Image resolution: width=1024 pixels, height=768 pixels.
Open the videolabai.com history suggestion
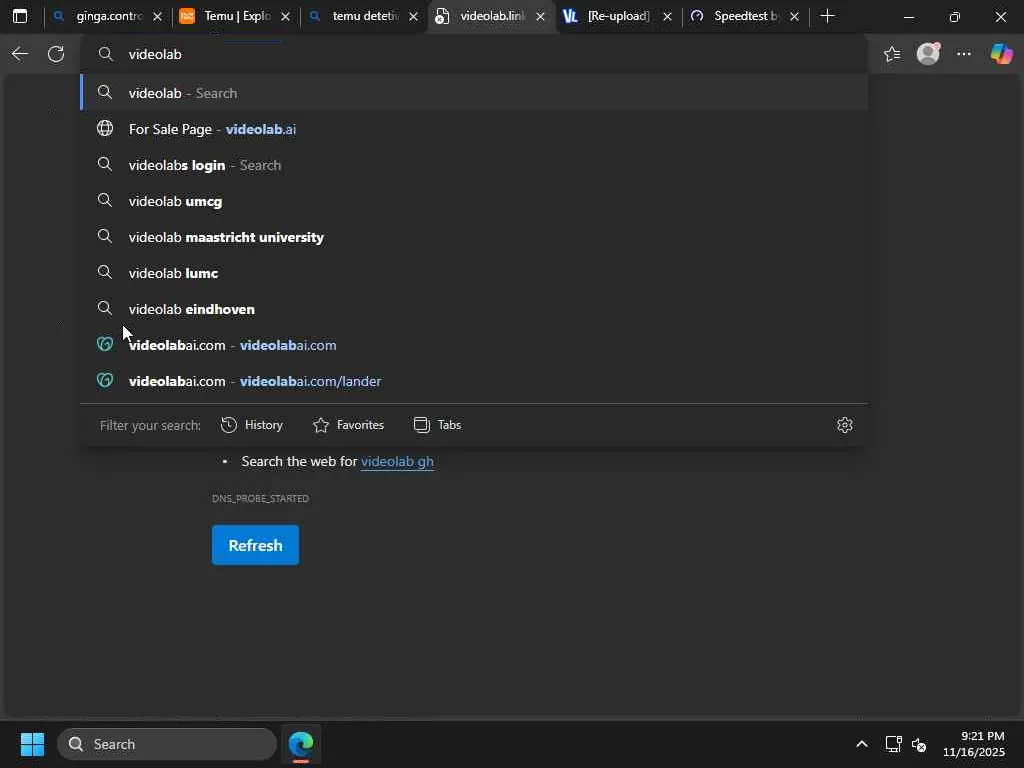pyautogui.click(x=473, y=345)
